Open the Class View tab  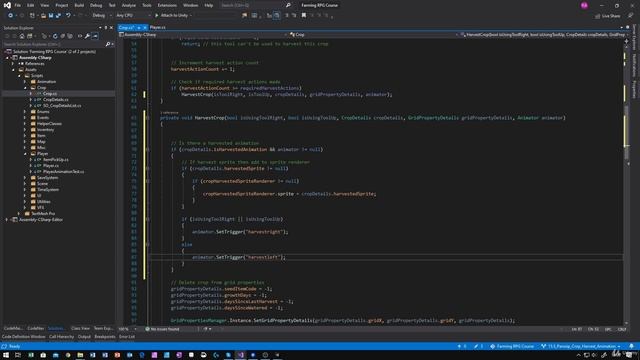click(80, 329)
